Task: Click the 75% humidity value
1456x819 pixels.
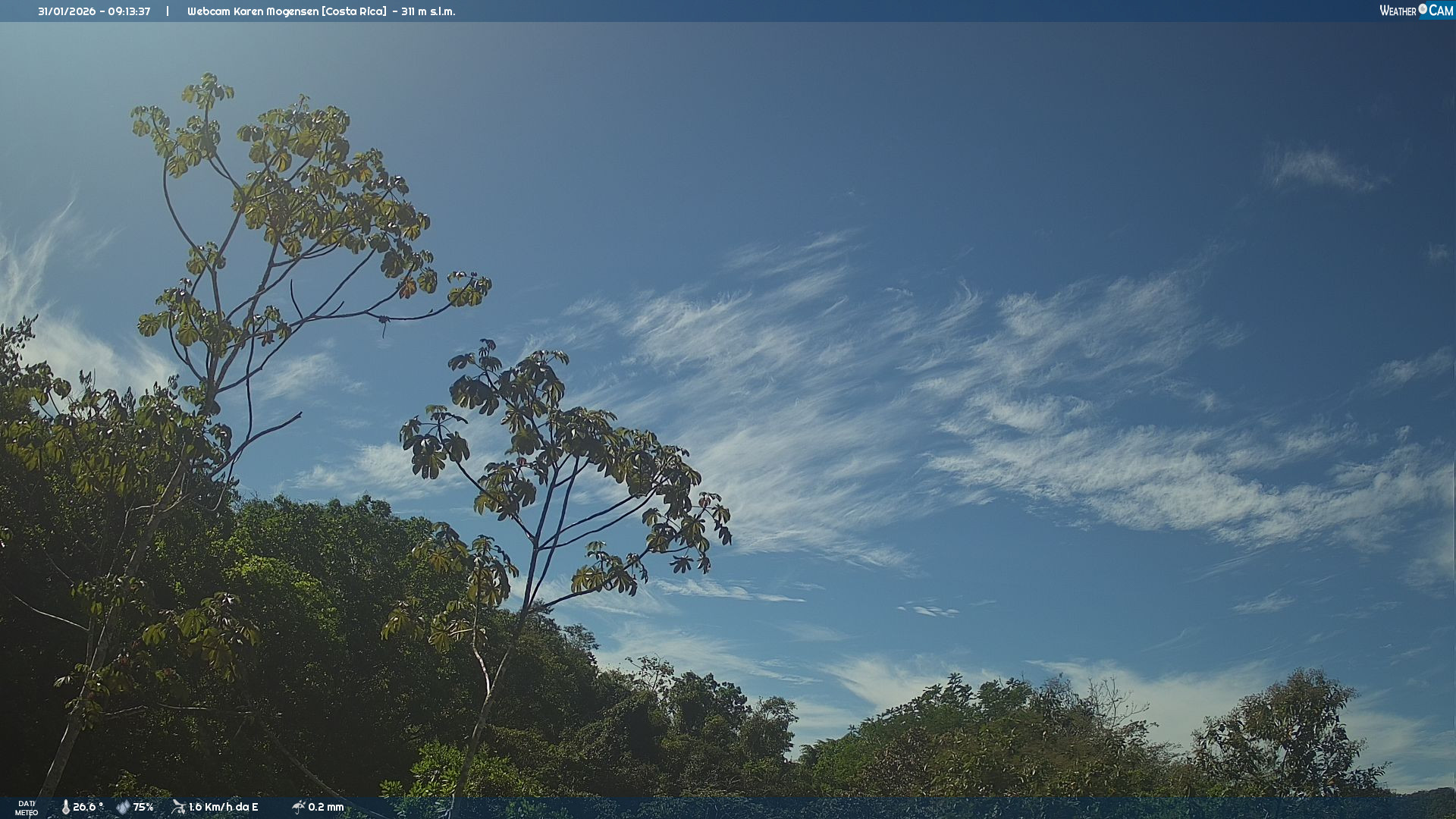Action: (x=143, y=808)
